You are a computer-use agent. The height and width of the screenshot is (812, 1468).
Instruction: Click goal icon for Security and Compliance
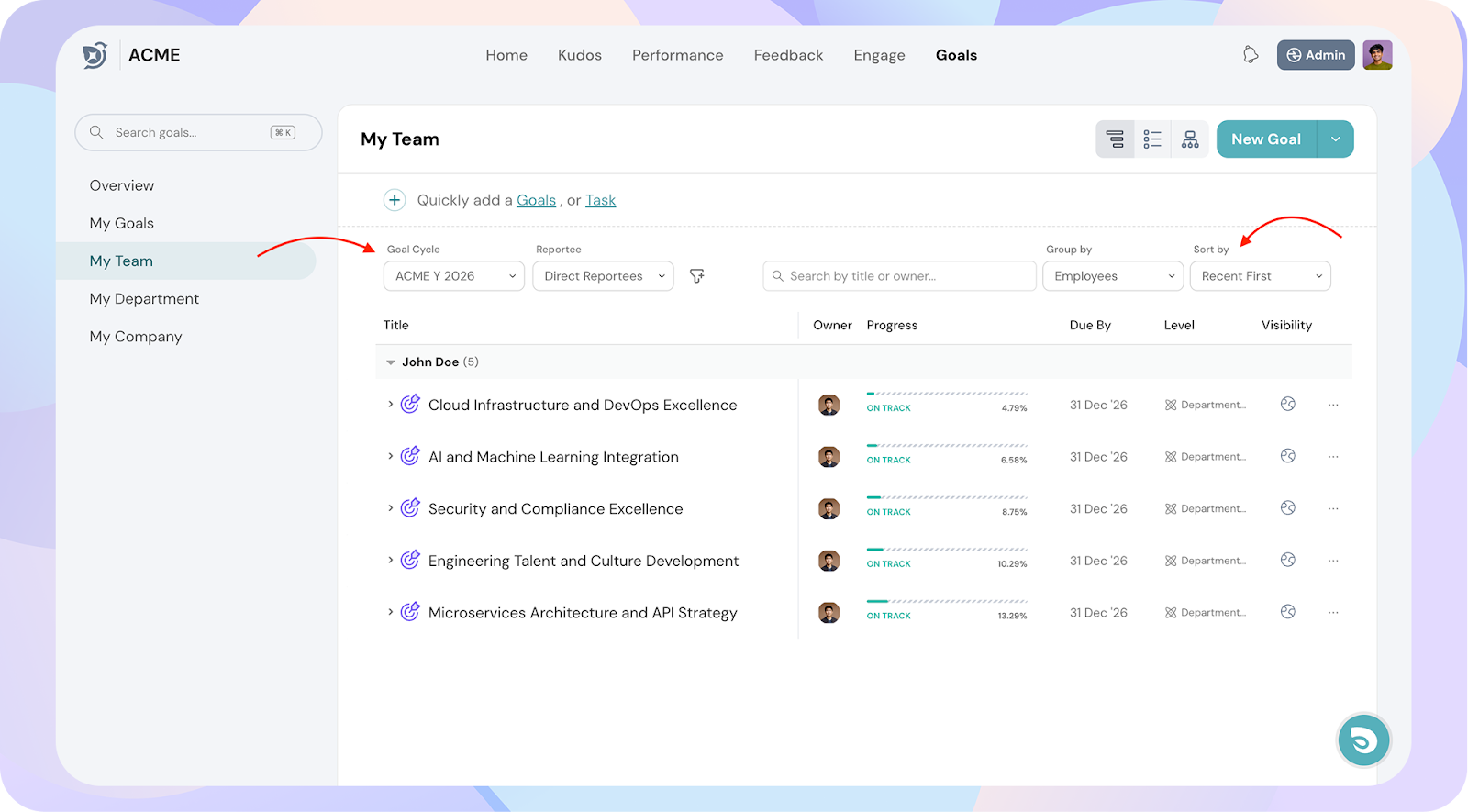click(410, 507)
